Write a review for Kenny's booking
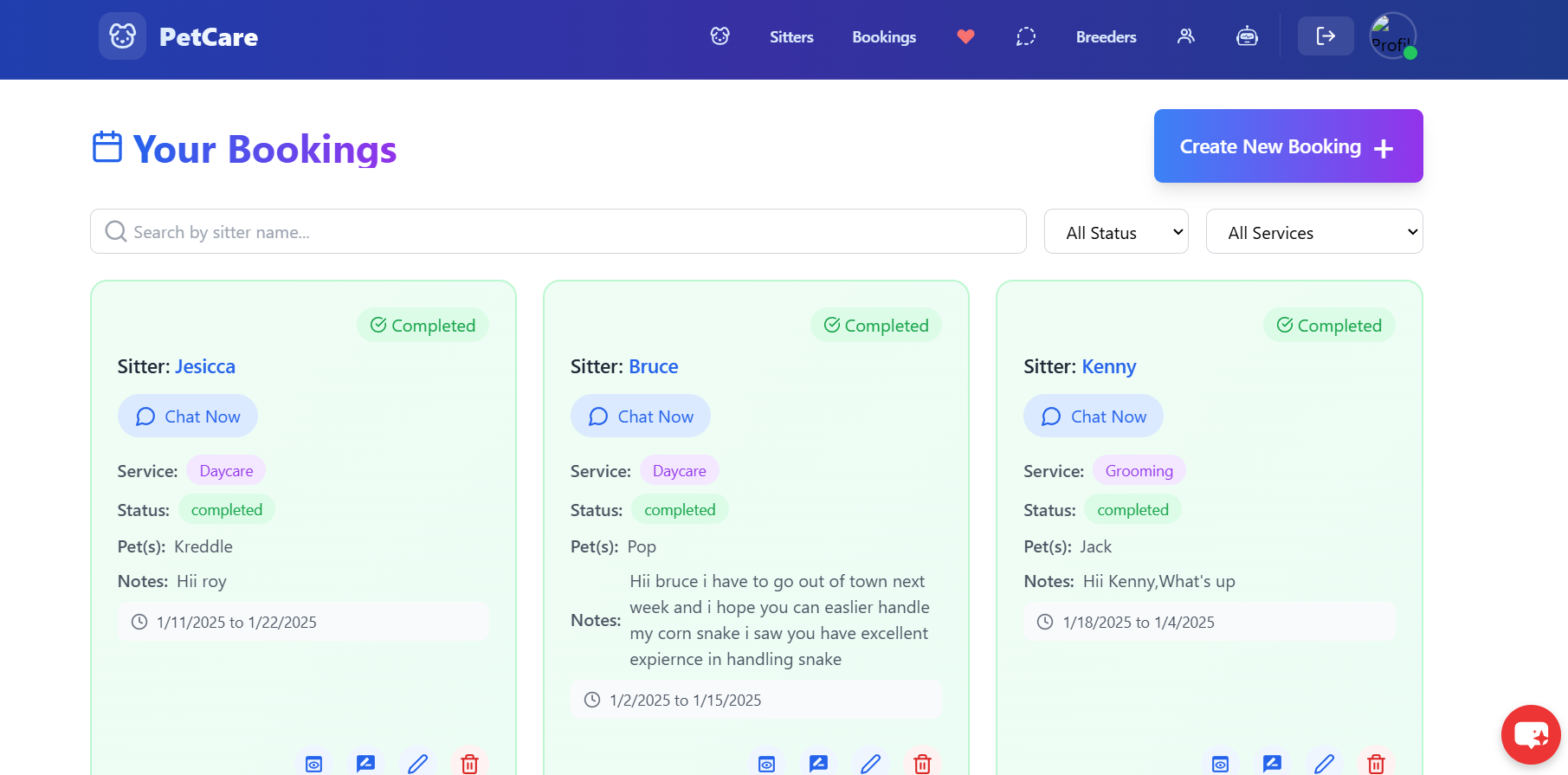 pos(1272,764)
